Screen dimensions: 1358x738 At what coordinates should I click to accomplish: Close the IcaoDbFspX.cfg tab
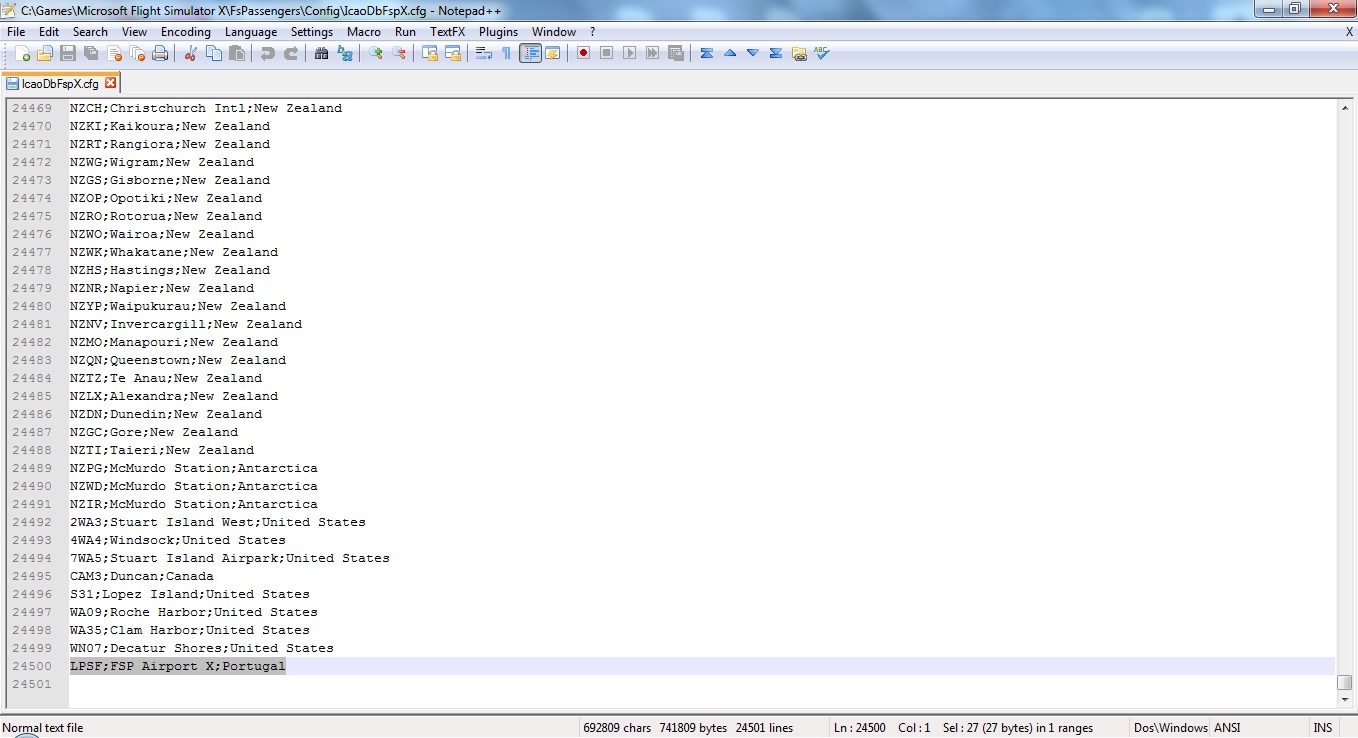pyautogui.click(x=111, y=83)
